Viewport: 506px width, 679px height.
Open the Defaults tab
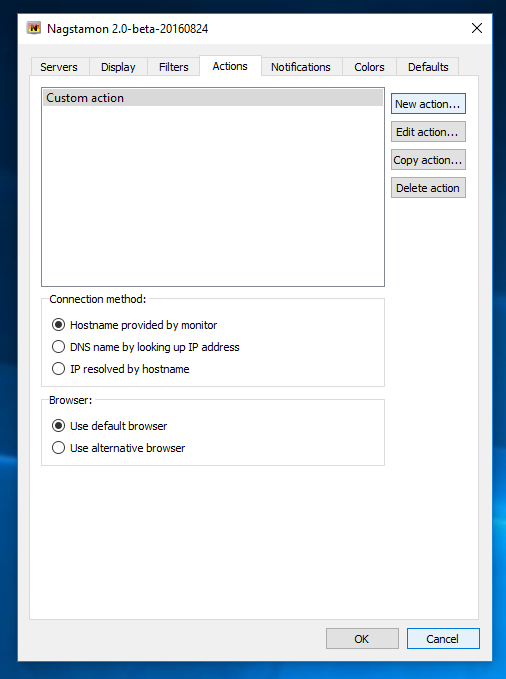428,67
